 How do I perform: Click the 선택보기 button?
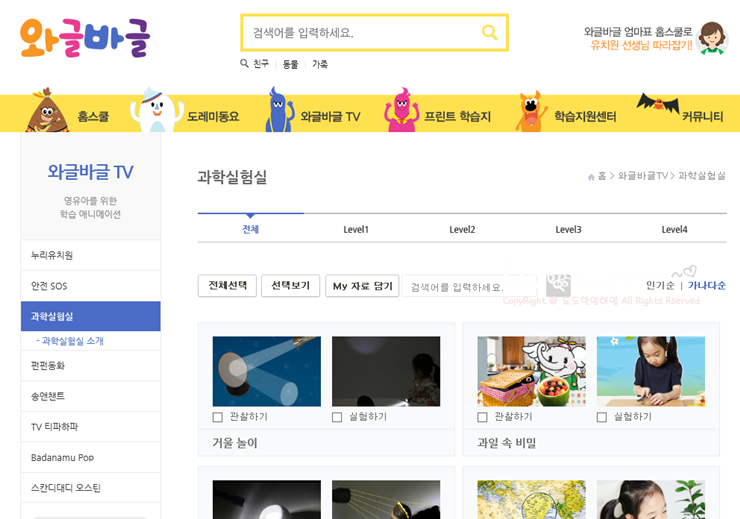pyautogui.click(x=290, y=285)
